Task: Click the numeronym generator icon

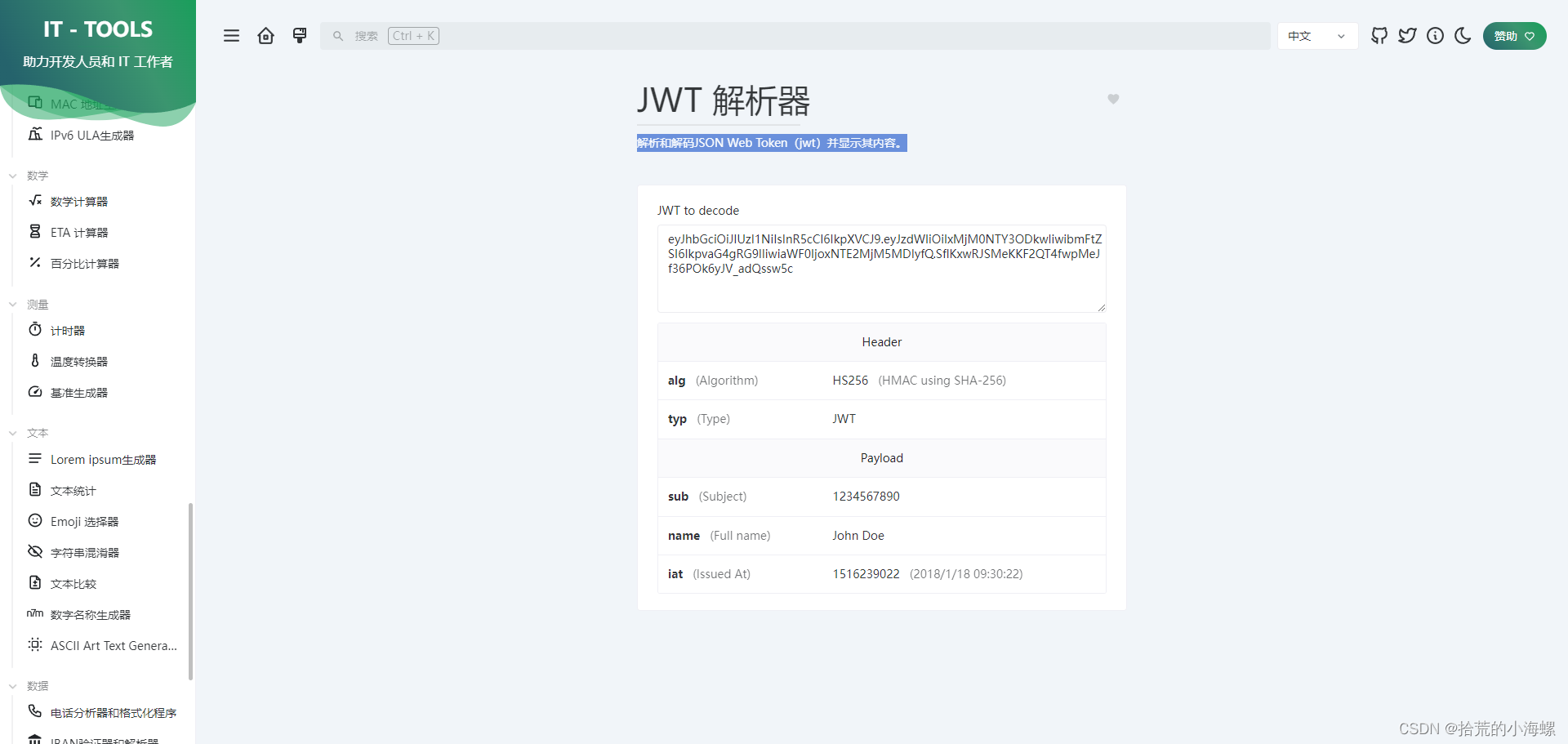Action: tap(35, 613)
